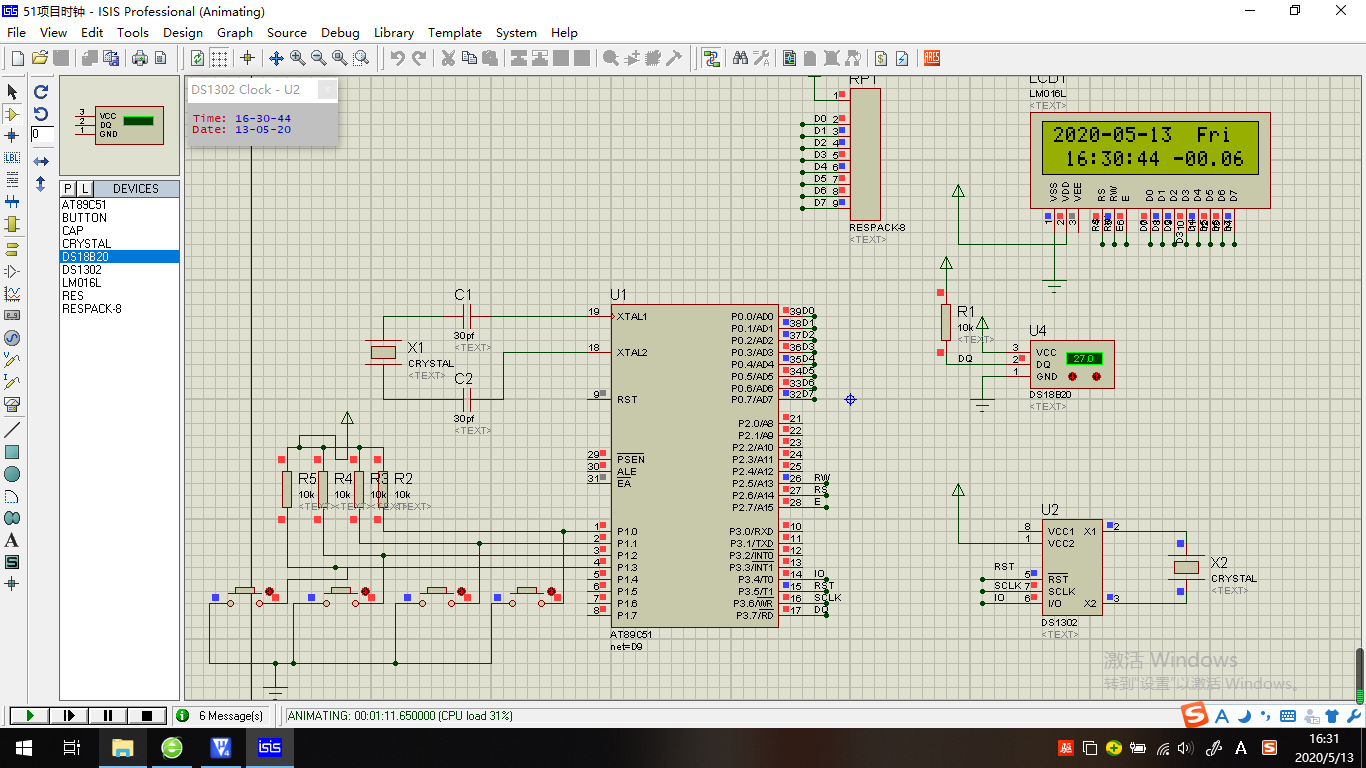Image resolution: width=1366 pixels, height=768 pixels.
Task: Open the Design menu
Action: pos(183,32)
